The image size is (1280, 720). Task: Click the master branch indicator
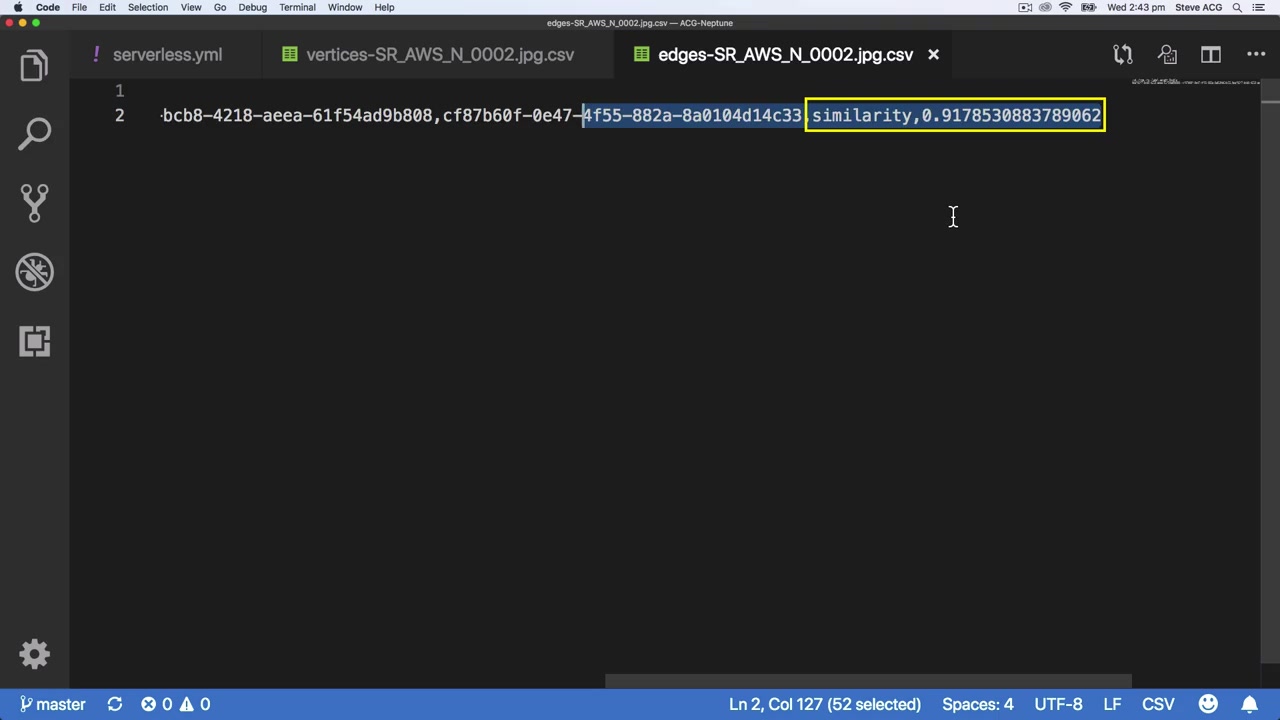(x=53, y=704)
